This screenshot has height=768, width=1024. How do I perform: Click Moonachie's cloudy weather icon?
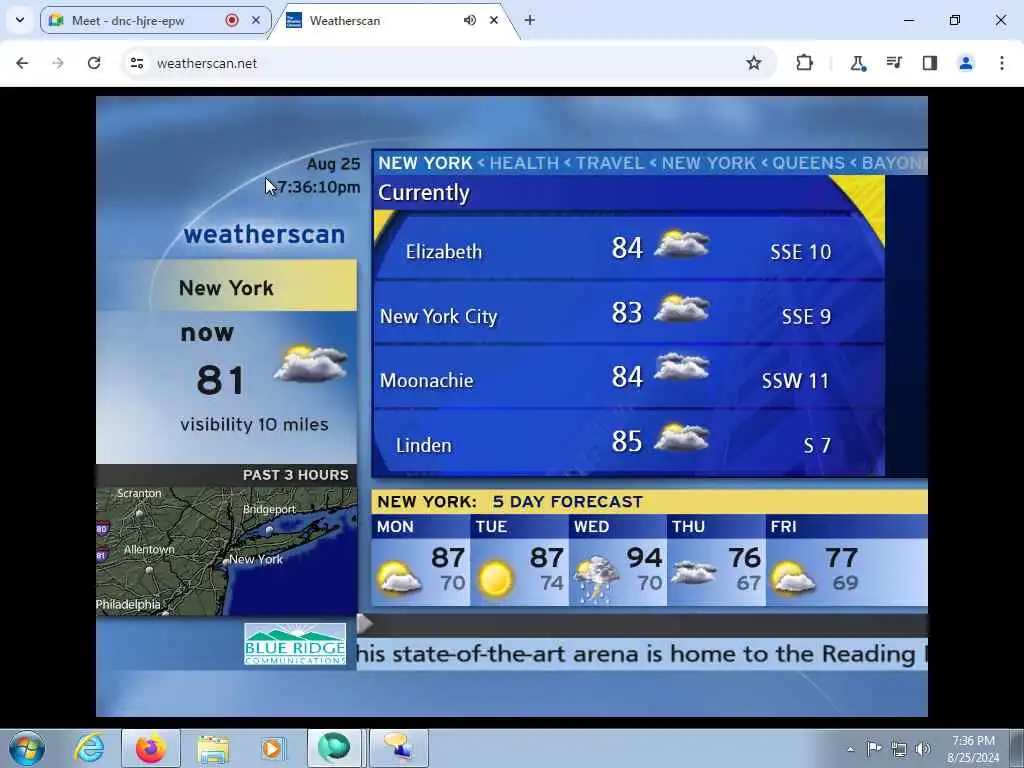681,367
